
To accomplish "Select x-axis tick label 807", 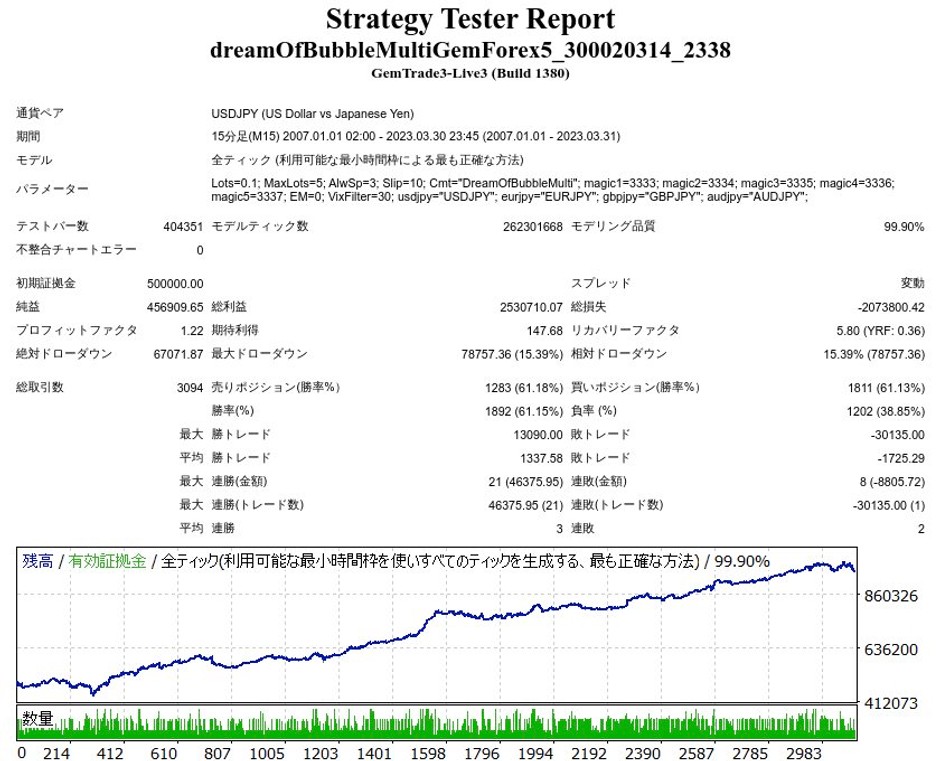I will click(217, 753).
